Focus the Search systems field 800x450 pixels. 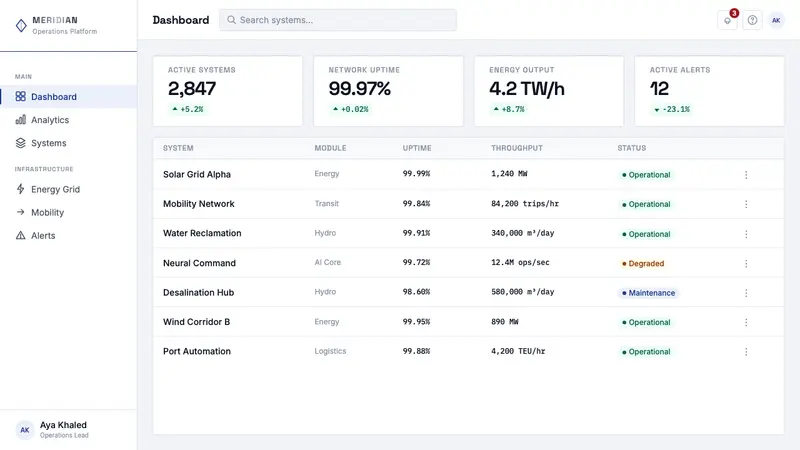point(338,20)
